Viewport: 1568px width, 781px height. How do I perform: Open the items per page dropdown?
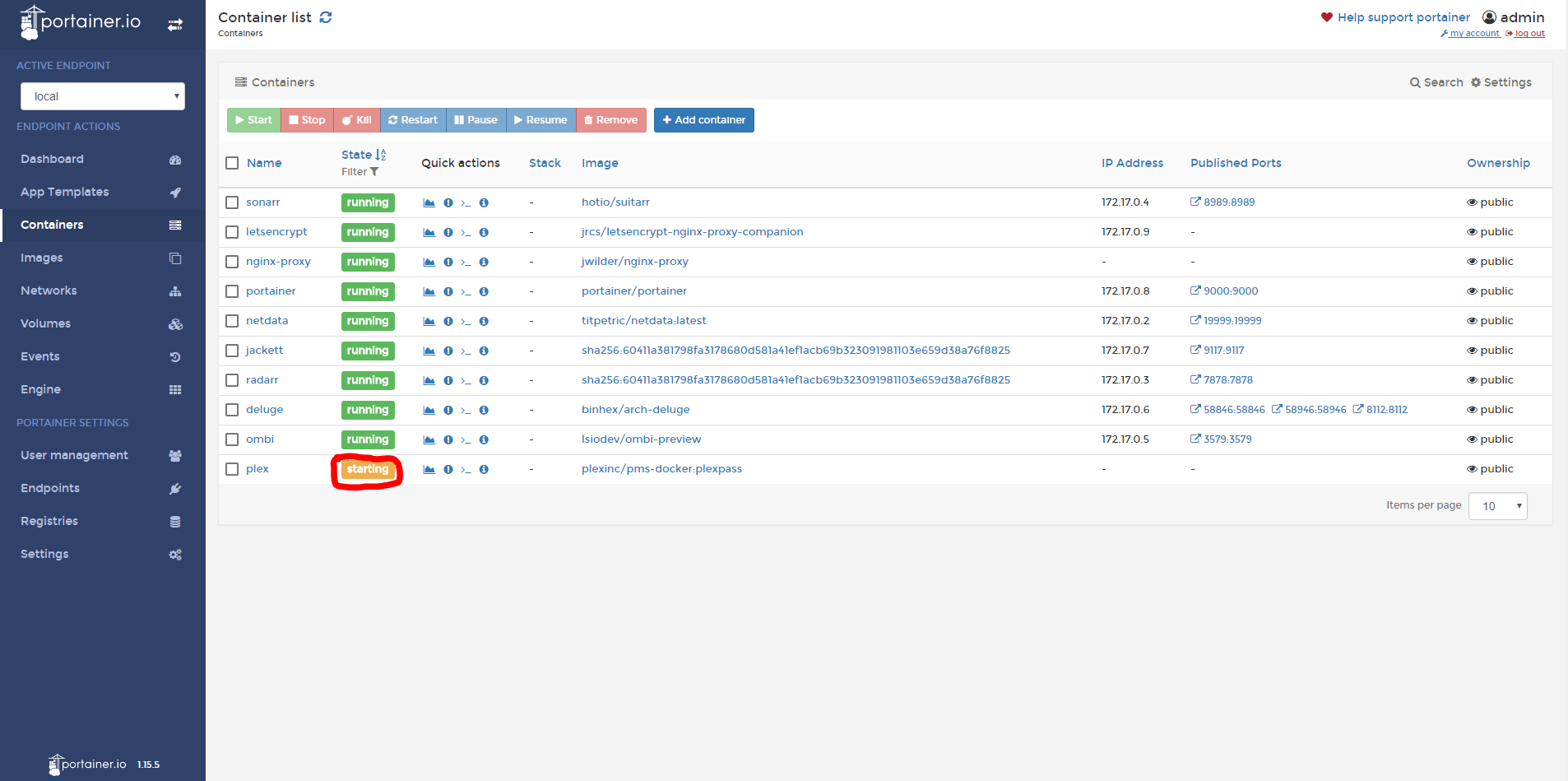coord(1497,506)
